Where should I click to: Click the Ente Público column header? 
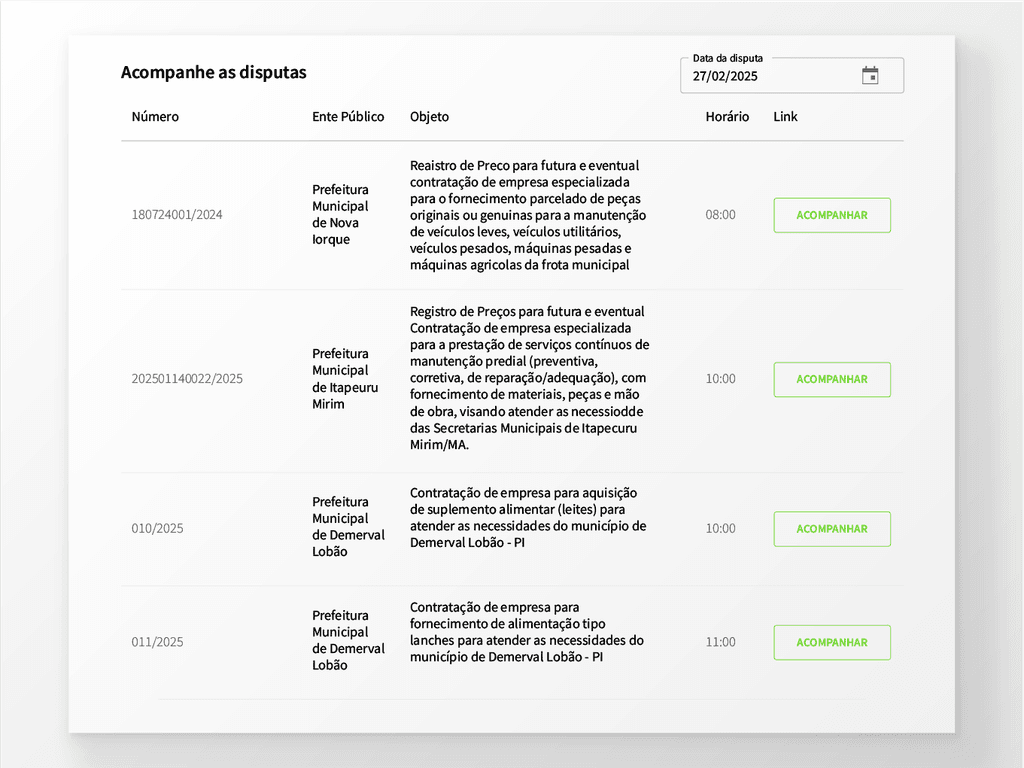coord(347,116)
